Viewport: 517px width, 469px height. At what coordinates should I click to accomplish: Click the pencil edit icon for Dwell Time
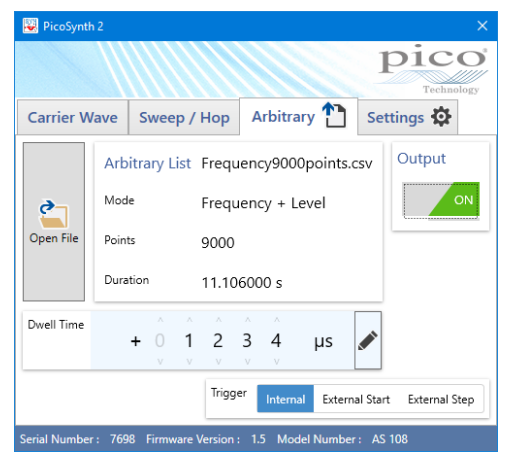368,340
